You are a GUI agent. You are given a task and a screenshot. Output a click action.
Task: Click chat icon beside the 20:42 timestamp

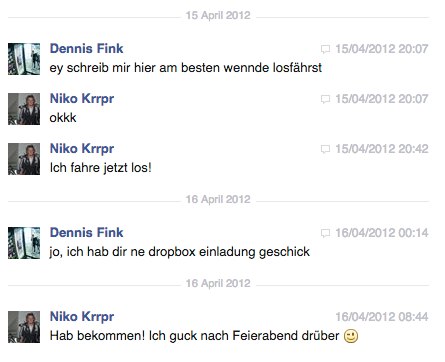tap(325, 149)
